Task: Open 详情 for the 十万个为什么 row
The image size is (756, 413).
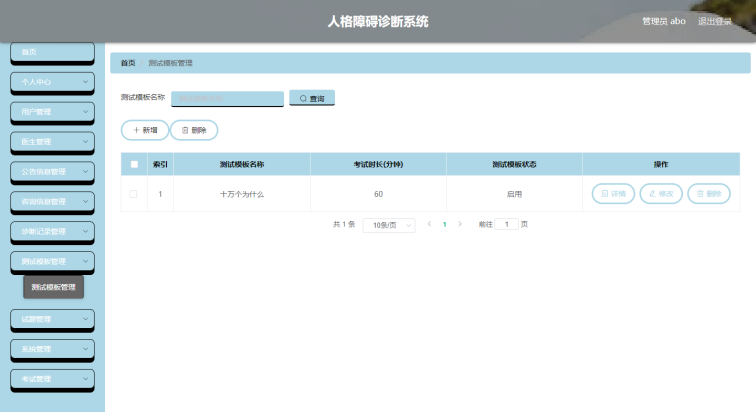Action: coord(613,194)
